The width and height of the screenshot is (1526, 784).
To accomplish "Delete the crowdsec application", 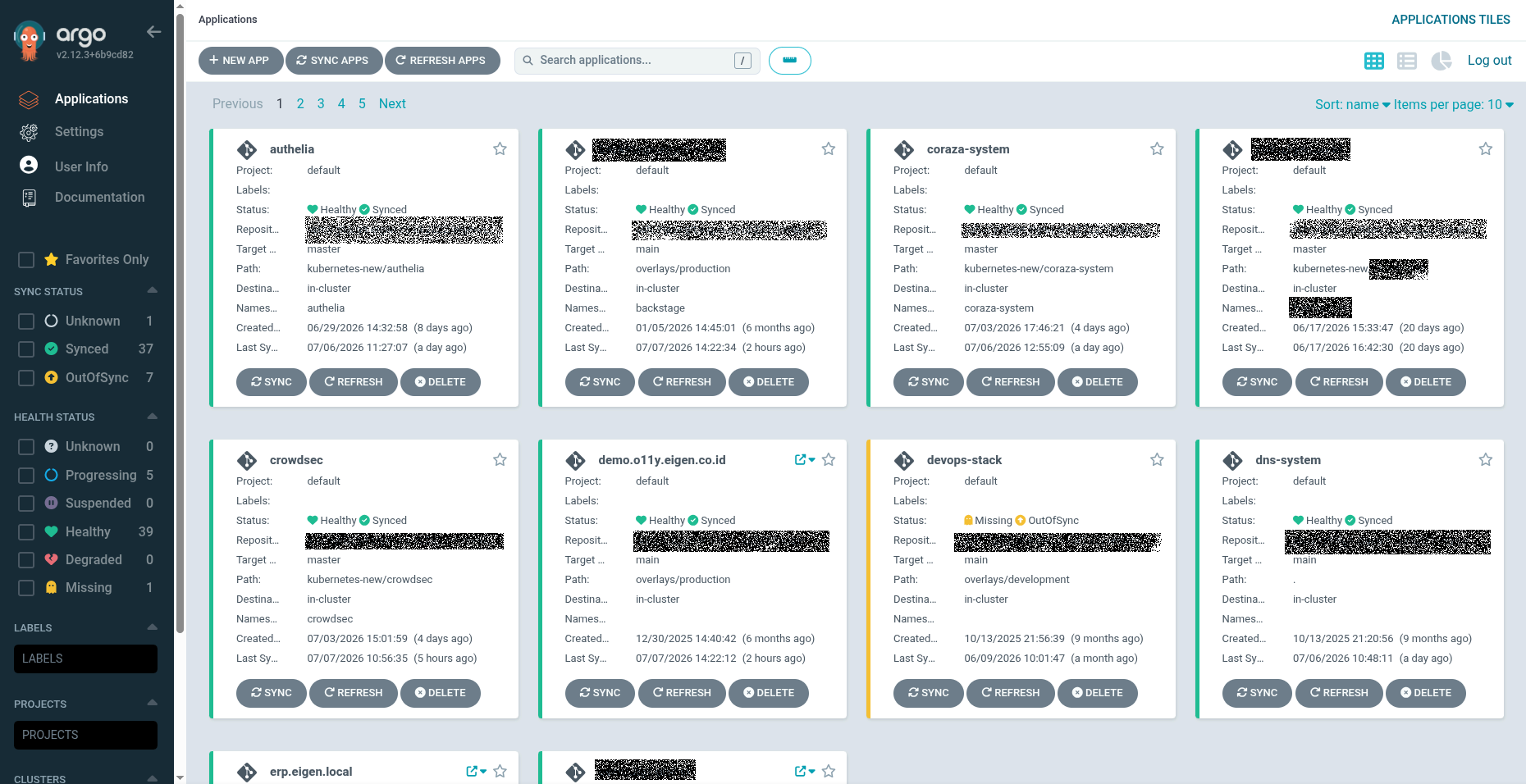I will tap(441, 693).
